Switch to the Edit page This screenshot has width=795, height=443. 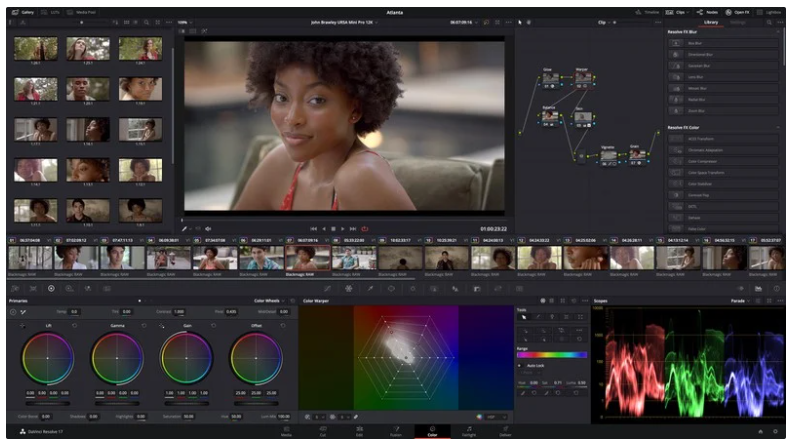click(359, 431)
